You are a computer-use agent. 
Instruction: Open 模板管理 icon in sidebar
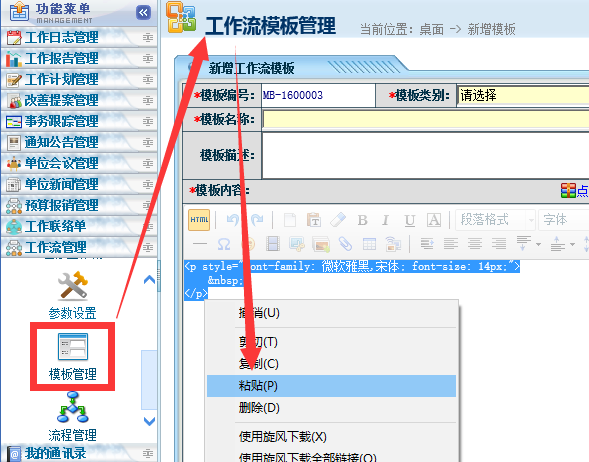coord(73,356)
